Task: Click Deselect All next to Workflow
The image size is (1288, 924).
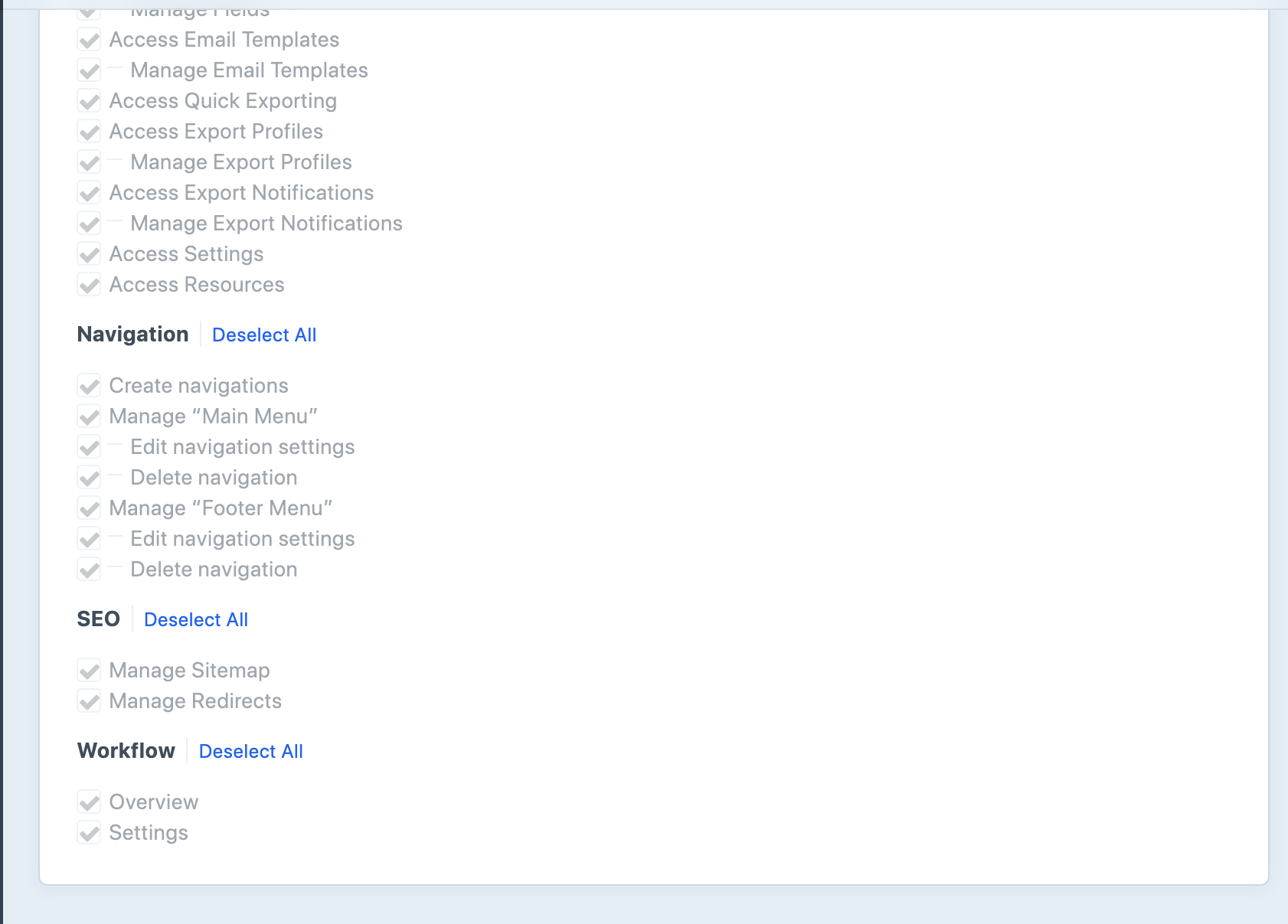Action: pos(250,751)
